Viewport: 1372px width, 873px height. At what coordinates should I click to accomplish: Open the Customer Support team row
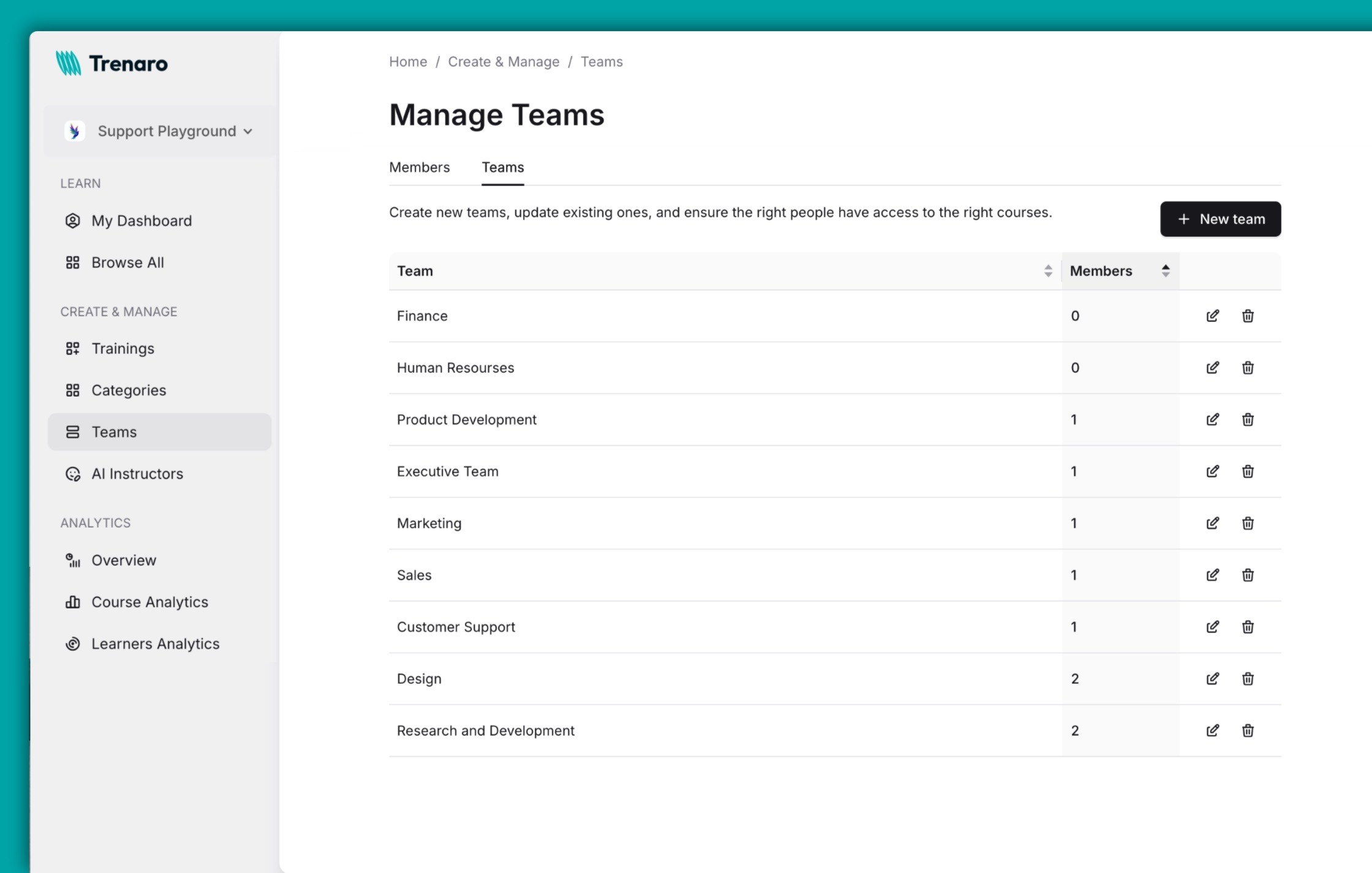tap(456, 626)
